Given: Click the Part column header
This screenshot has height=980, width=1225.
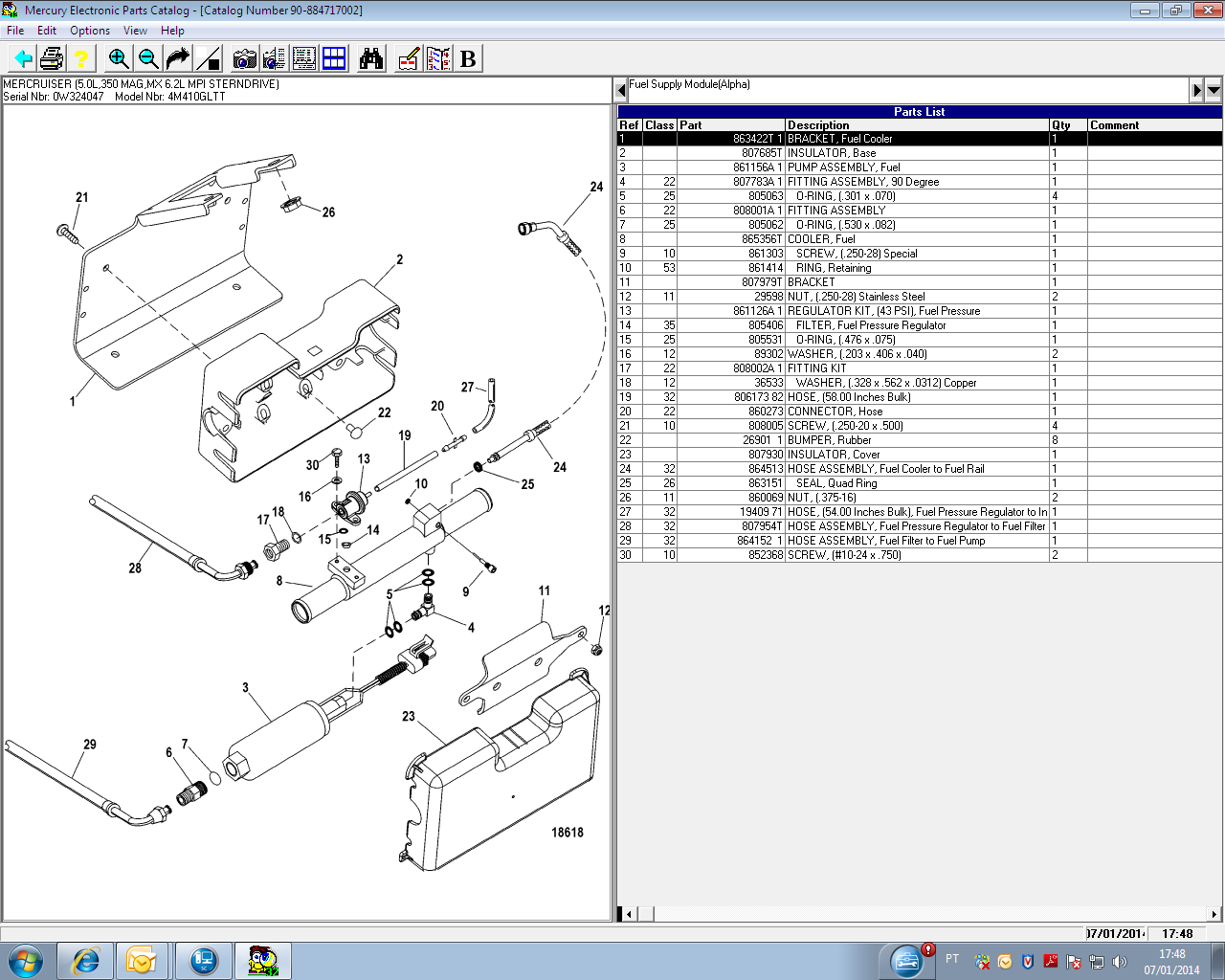Looking at the screenshot, I should pyautogui.click(x=731, y=125).
